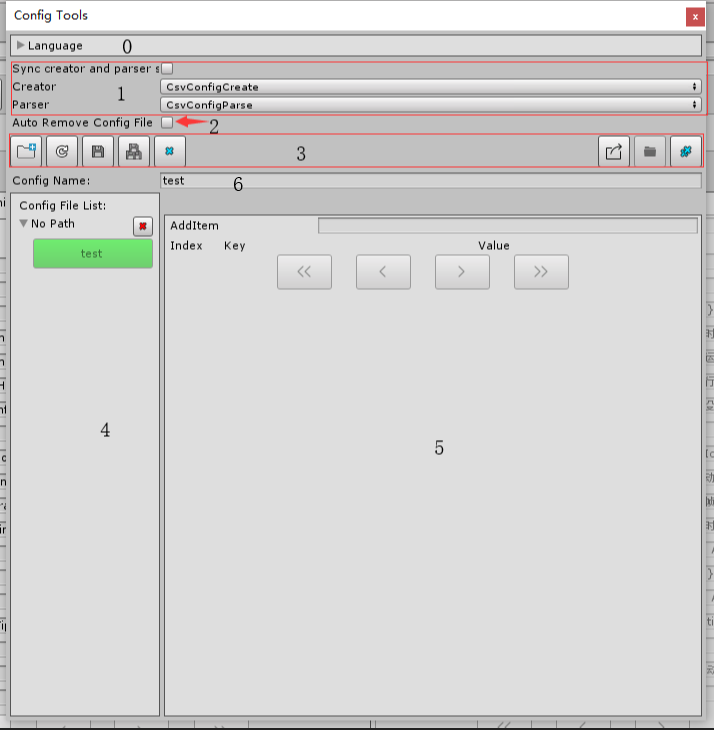Viewport: 714px width, 730px height.
Task: Click the AddItem input field
Action: [x=508, y=226]
